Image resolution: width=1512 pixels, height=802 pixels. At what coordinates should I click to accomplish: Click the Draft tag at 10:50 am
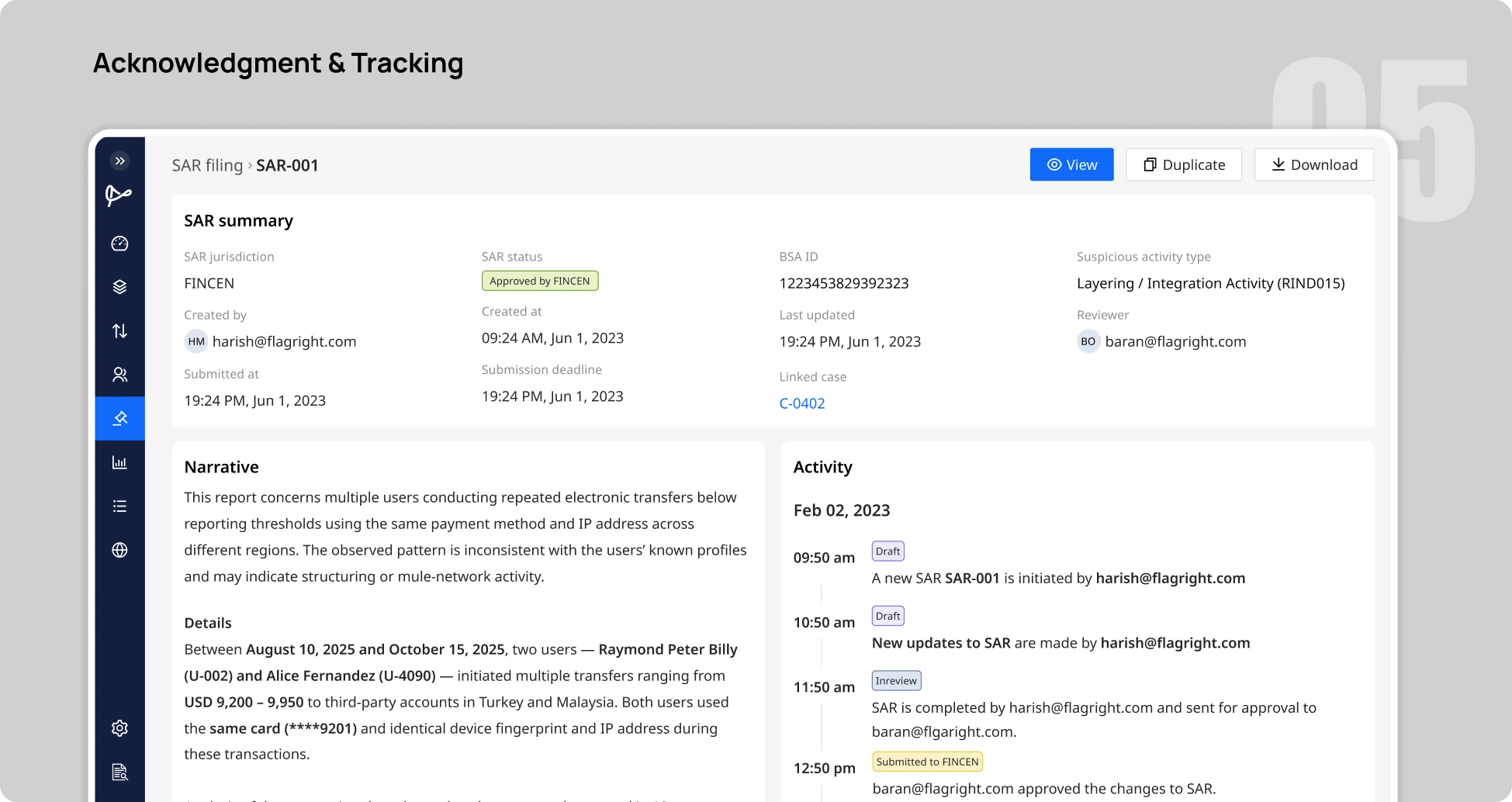pyautogui.click(x=887, y=616)
